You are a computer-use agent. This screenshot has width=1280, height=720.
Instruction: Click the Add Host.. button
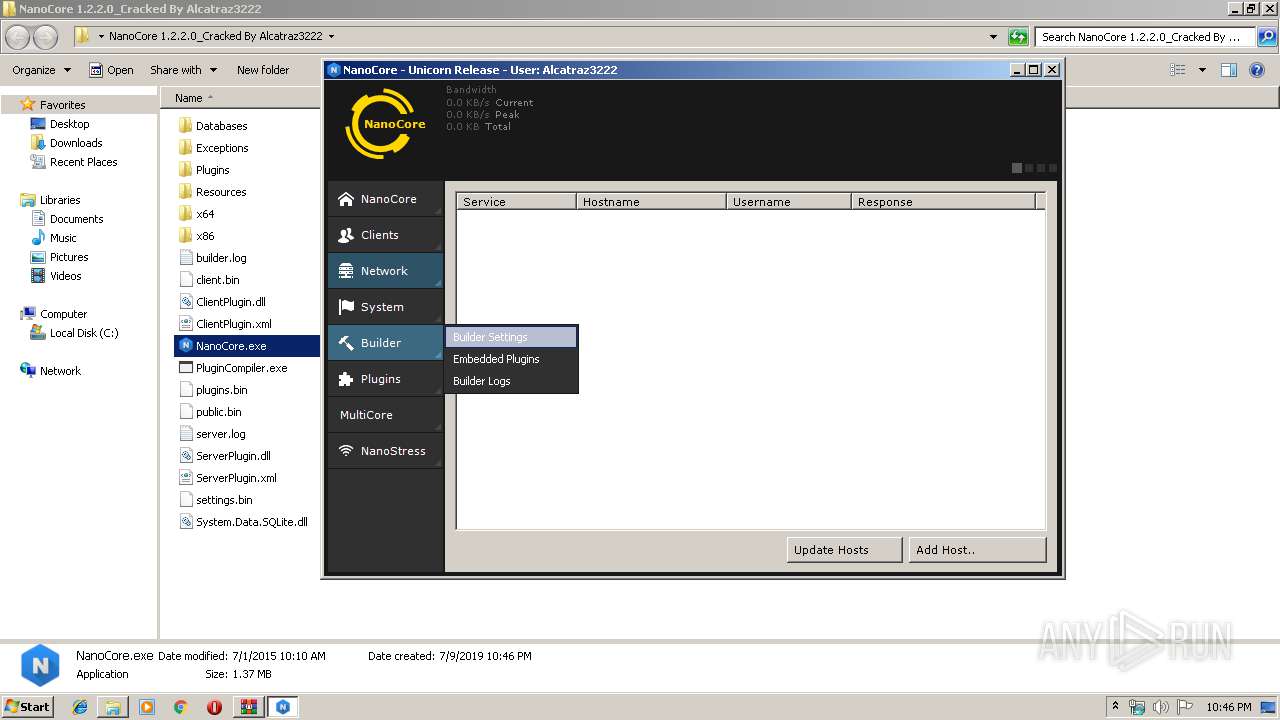(977, 550)
